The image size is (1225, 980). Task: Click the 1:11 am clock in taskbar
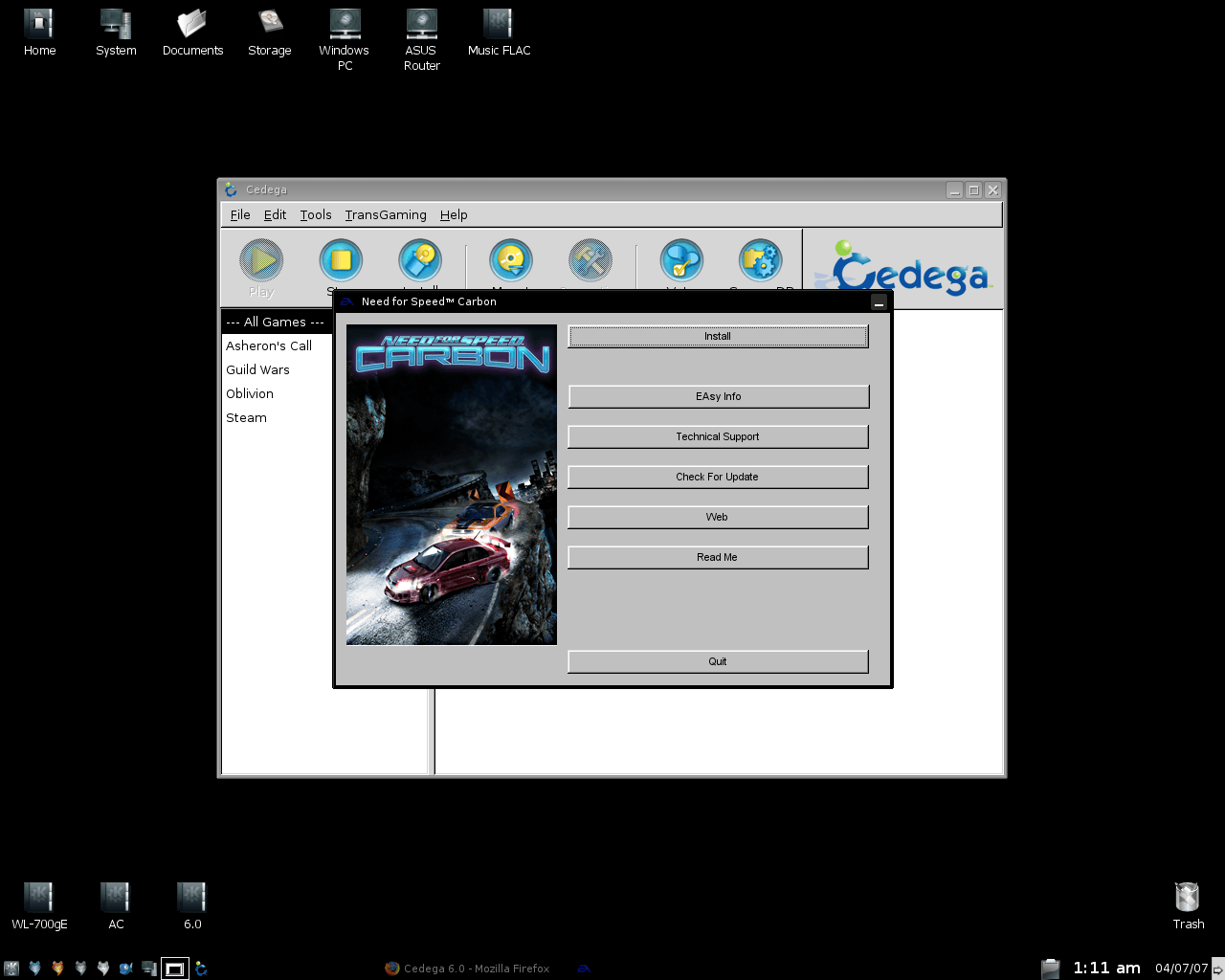pyautogui.click(x=1106, y=969)
